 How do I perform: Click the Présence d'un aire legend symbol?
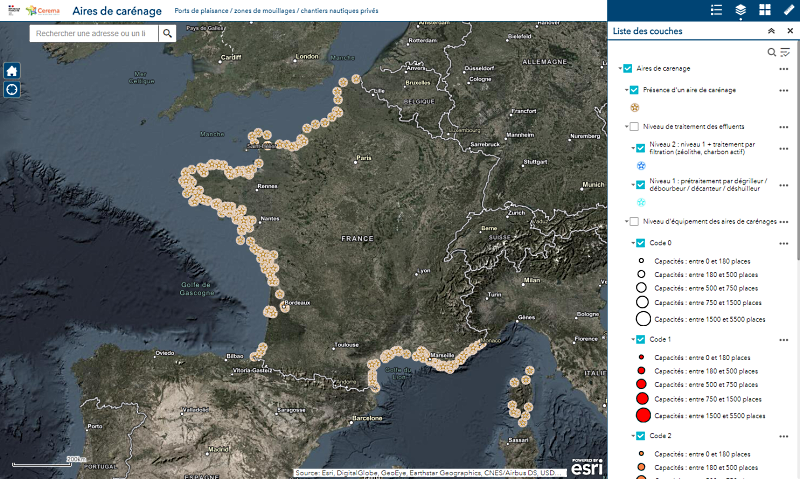pyautogui.click(x=635, y=108)
